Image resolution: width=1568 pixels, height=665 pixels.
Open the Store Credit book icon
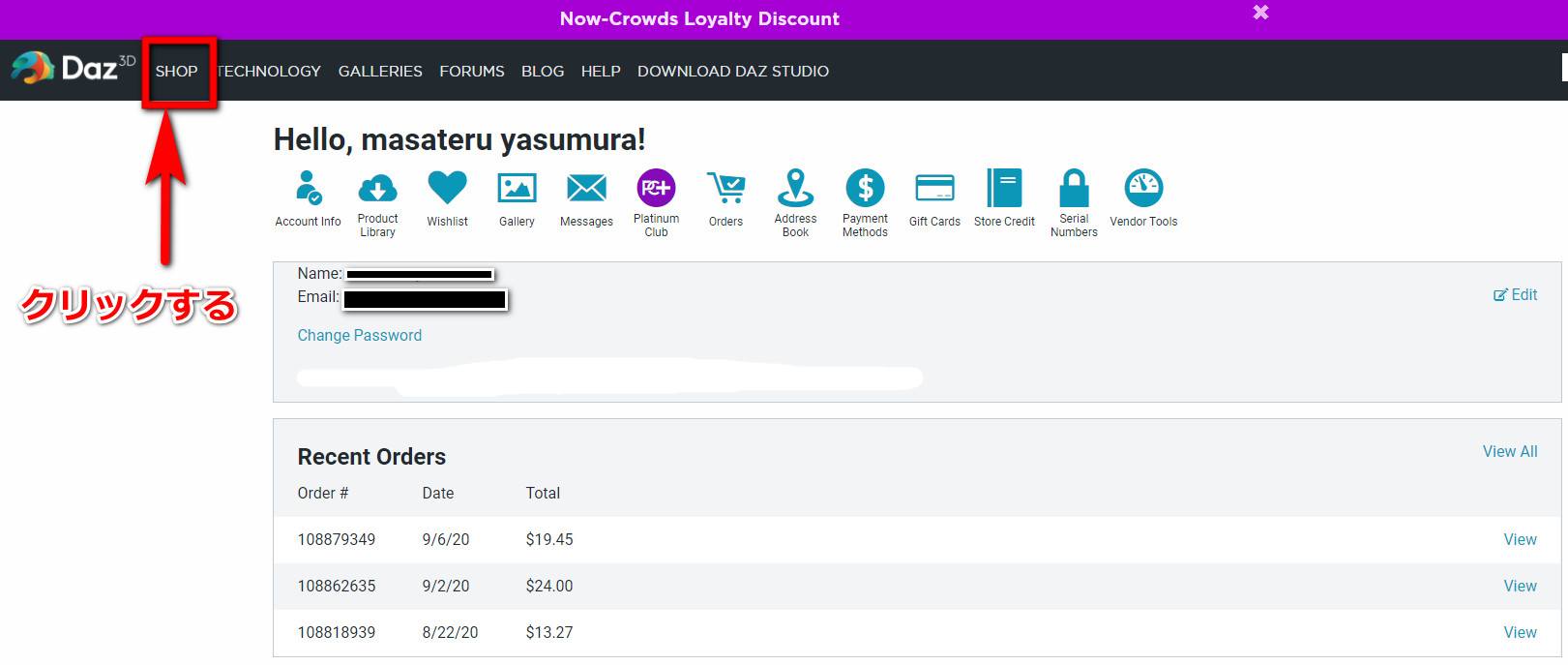coord(1004,188)
